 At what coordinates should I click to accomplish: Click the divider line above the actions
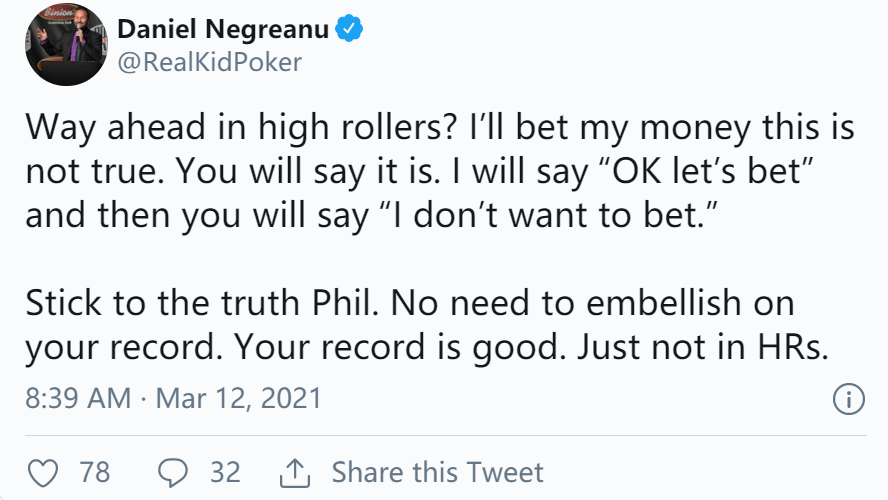[446, 435]
